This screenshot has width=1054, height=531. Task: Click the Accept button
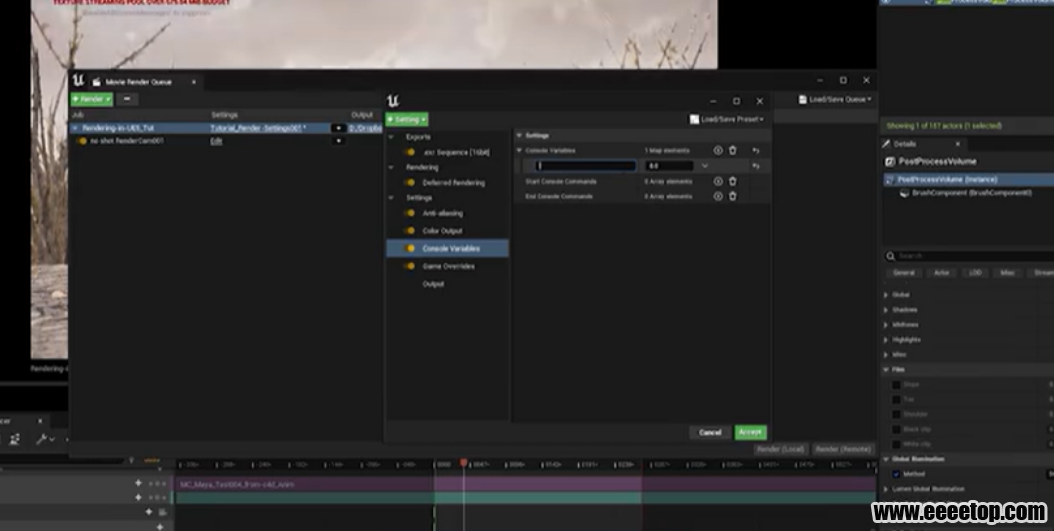coord(750,432)
